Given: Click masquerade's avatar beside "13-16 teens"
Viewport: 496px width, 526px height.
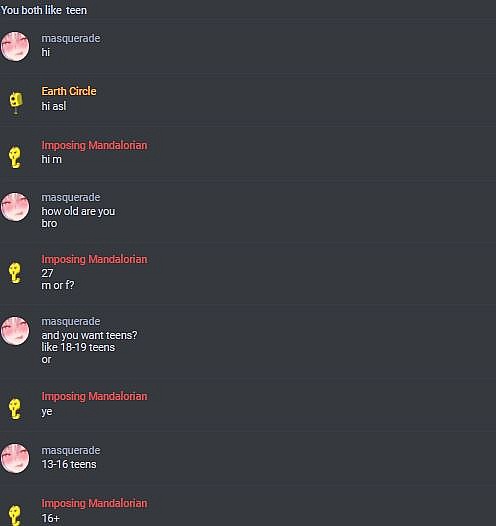Looking at the screenshot, I should coord(15,458).
